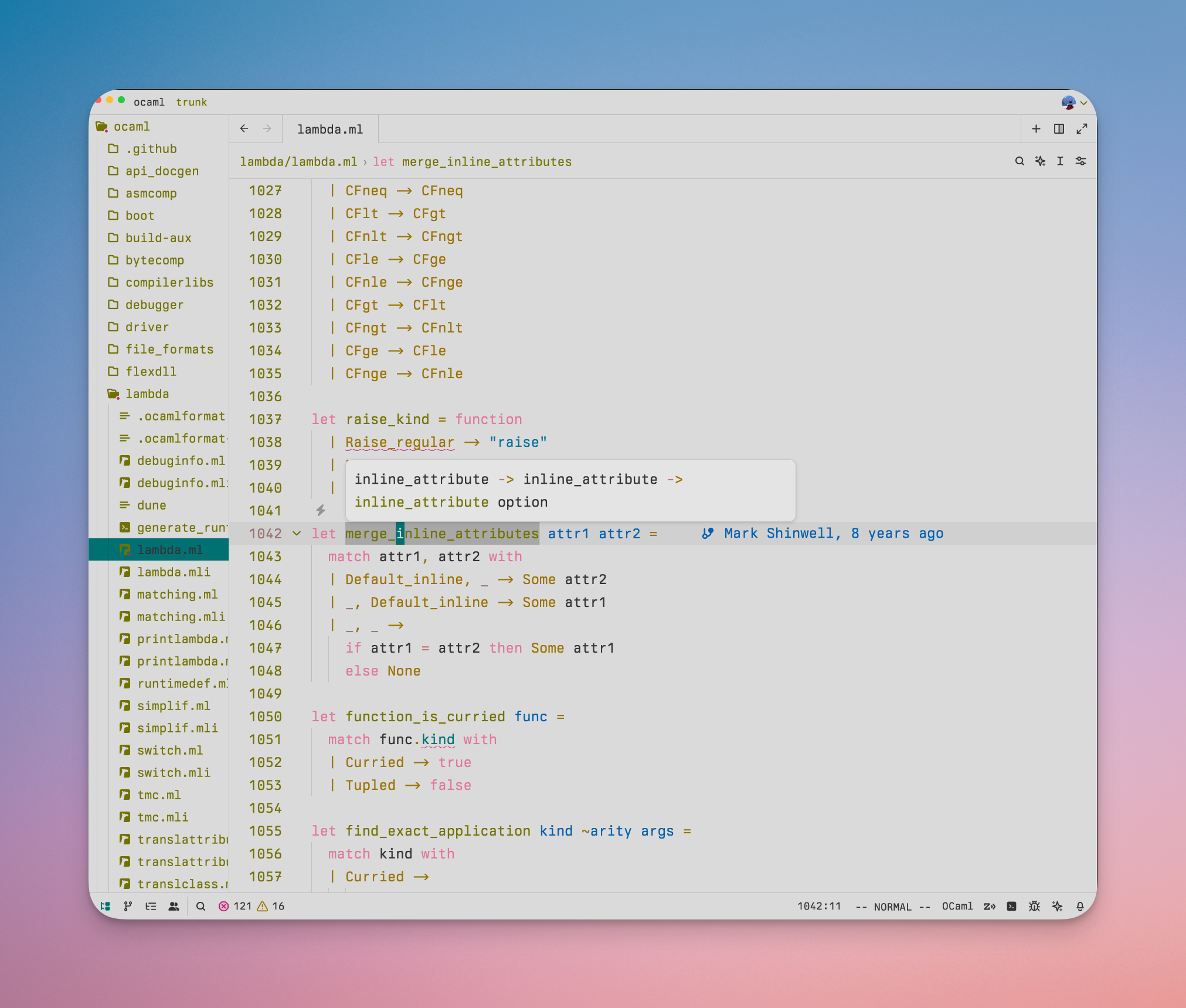Go forward with right arrow navigation button
This screenshot has width=1186, height=1008.
pos(267,128)
